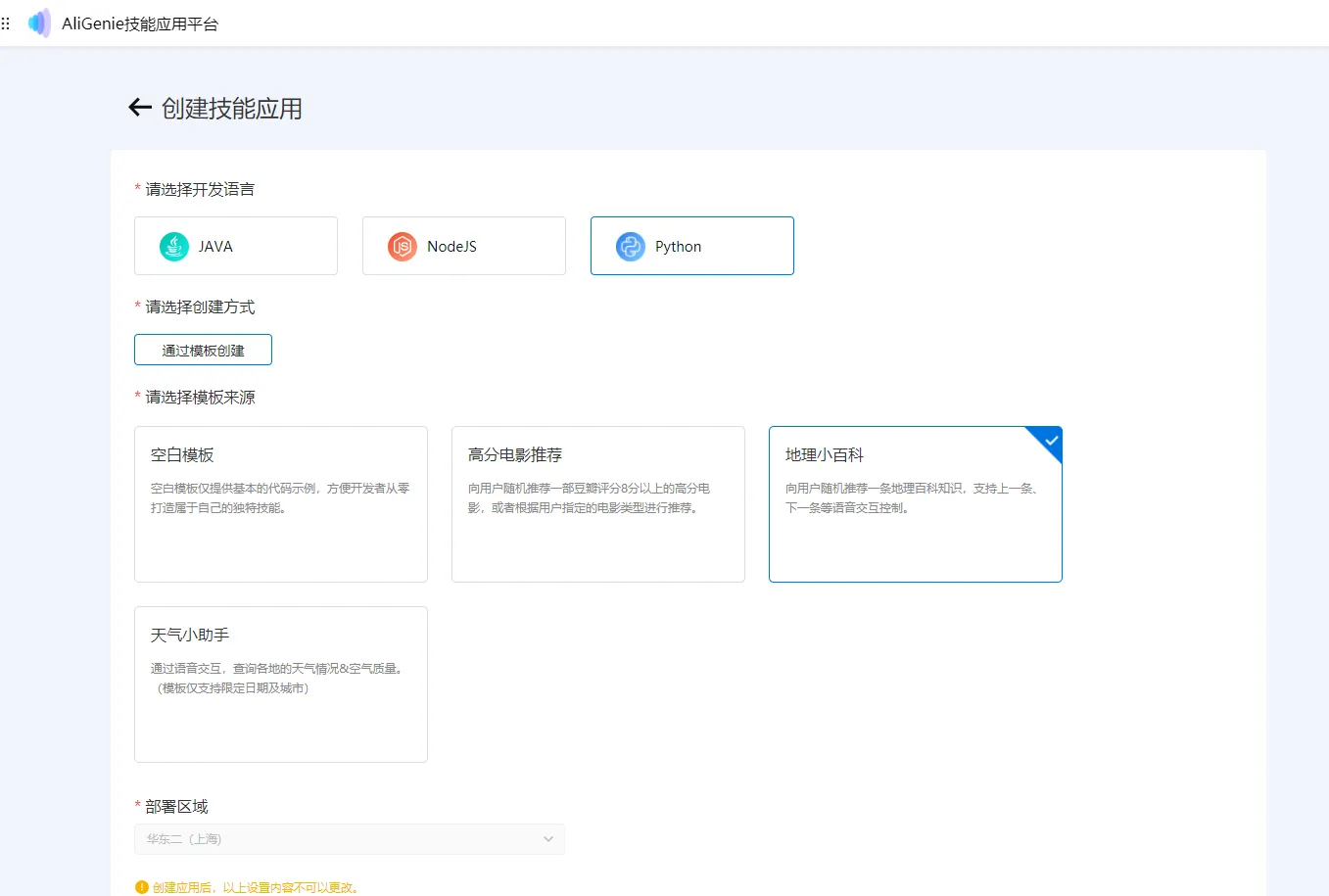
Task: Open the apps grid menu icon
Action: (5, 24)
